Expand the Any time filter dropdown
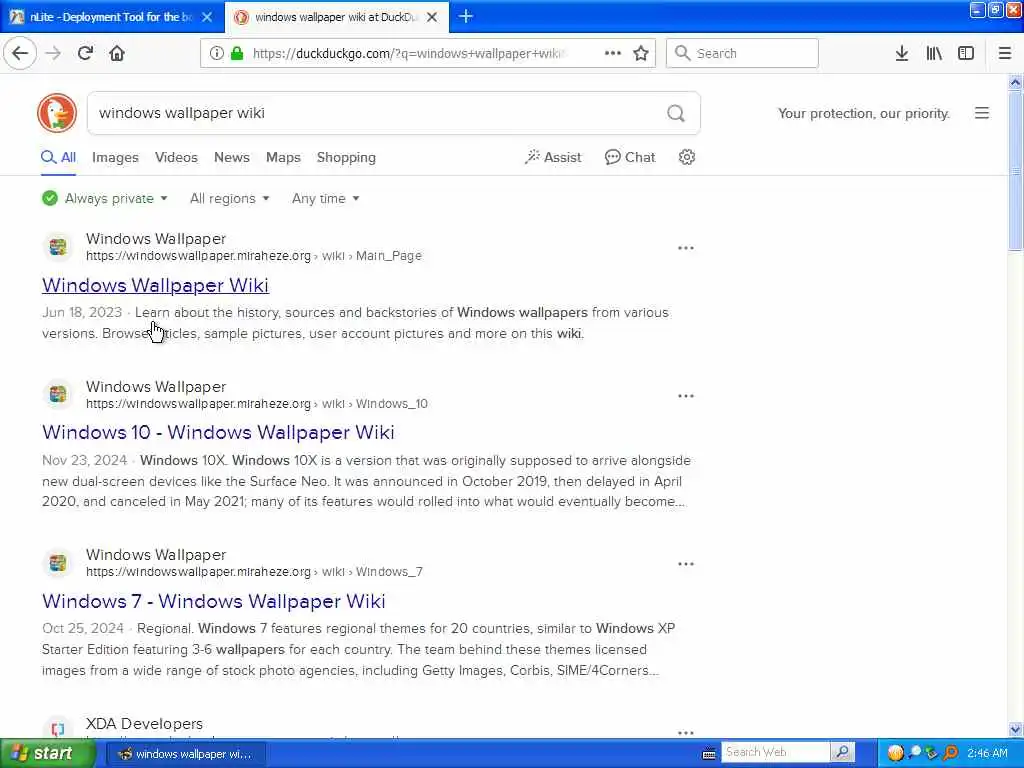The height and width of the screenshot is (768, 1024). (x=325, y=198)
